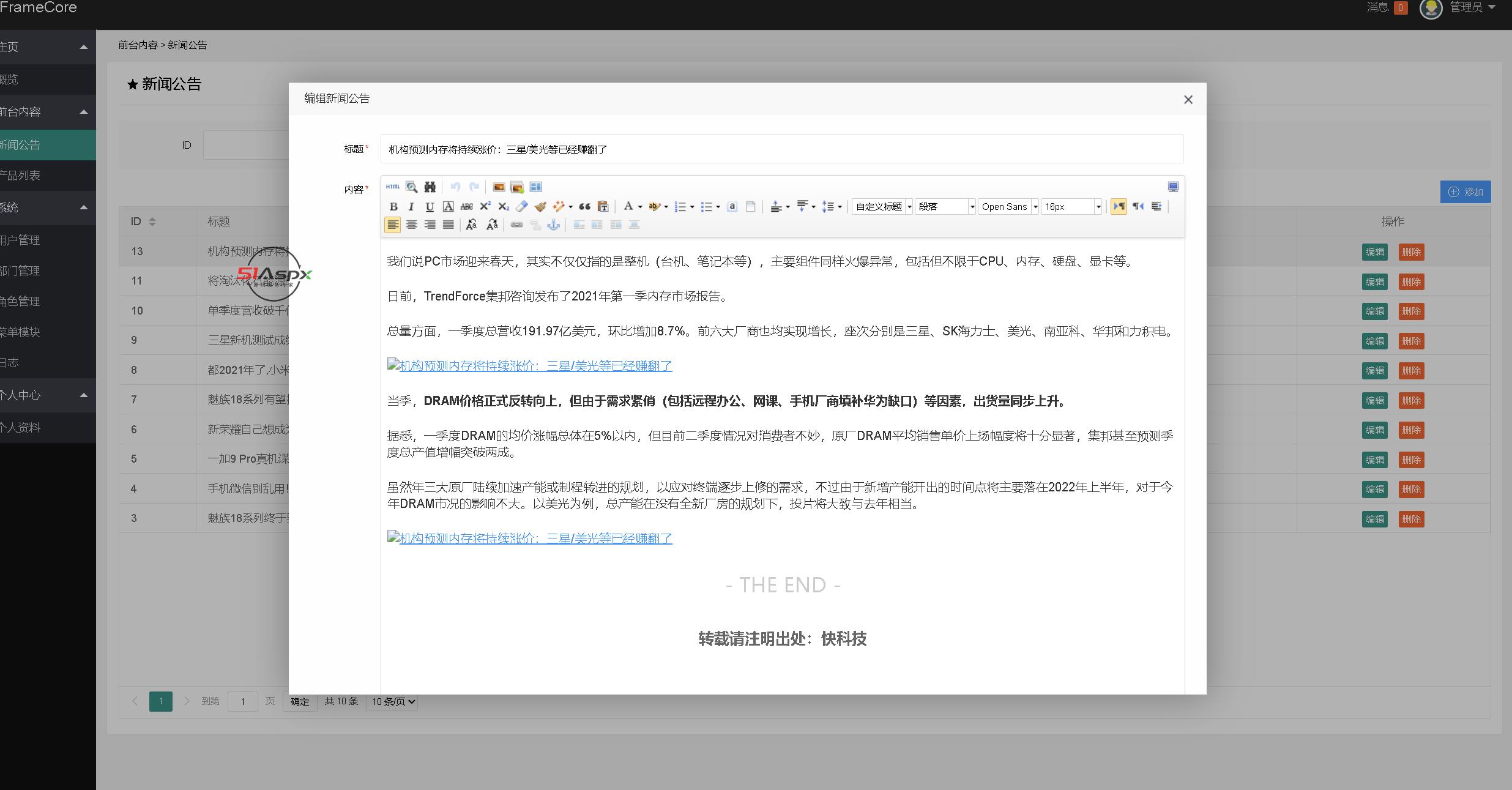Viewport: 1512px width, 790px height.
Task: Click the select-all dotted 'a' icon
Action: (x=732, y=207)
